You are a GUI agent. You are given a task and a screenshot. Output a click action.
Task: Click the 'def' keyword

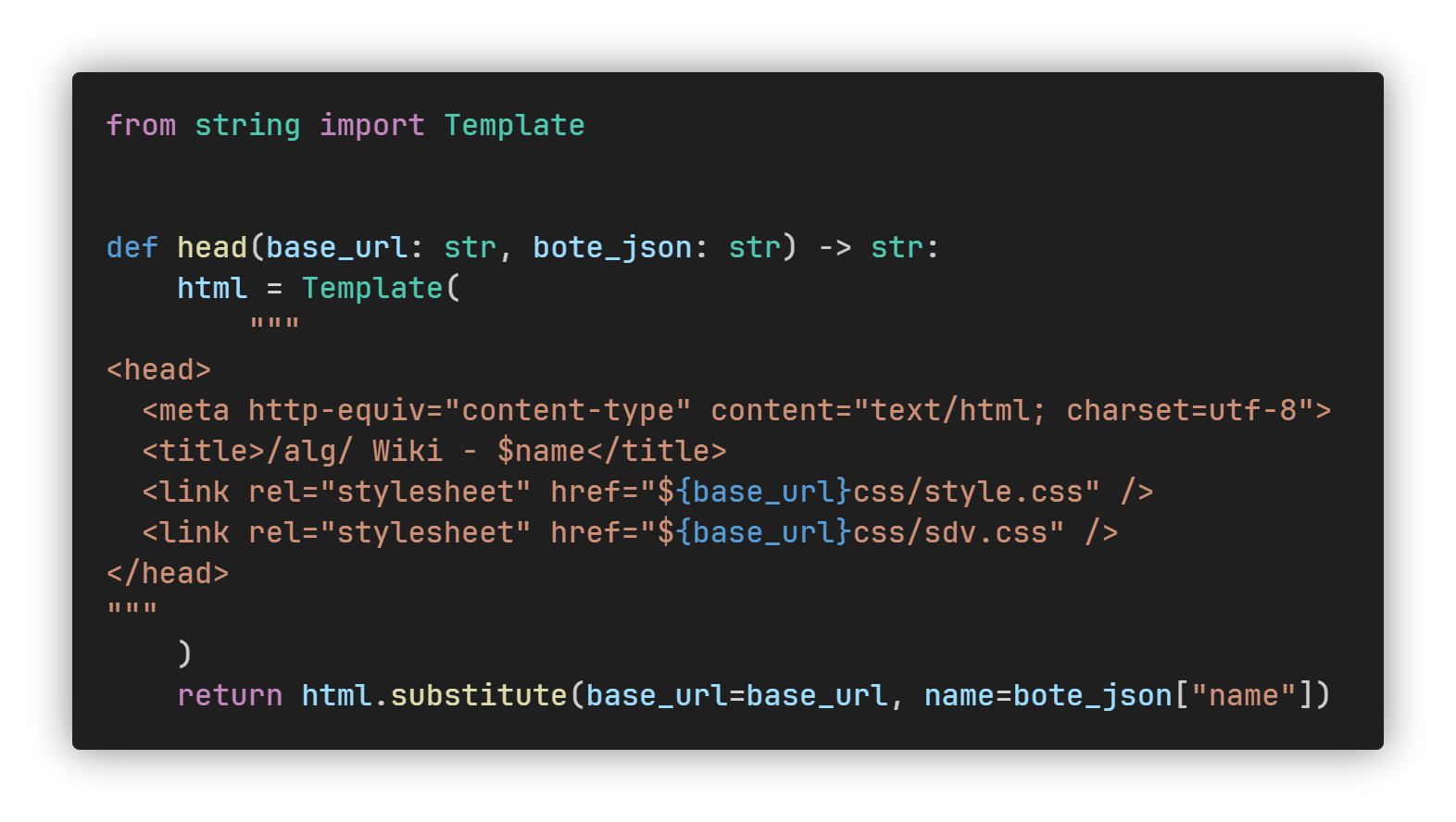(132, 247)
